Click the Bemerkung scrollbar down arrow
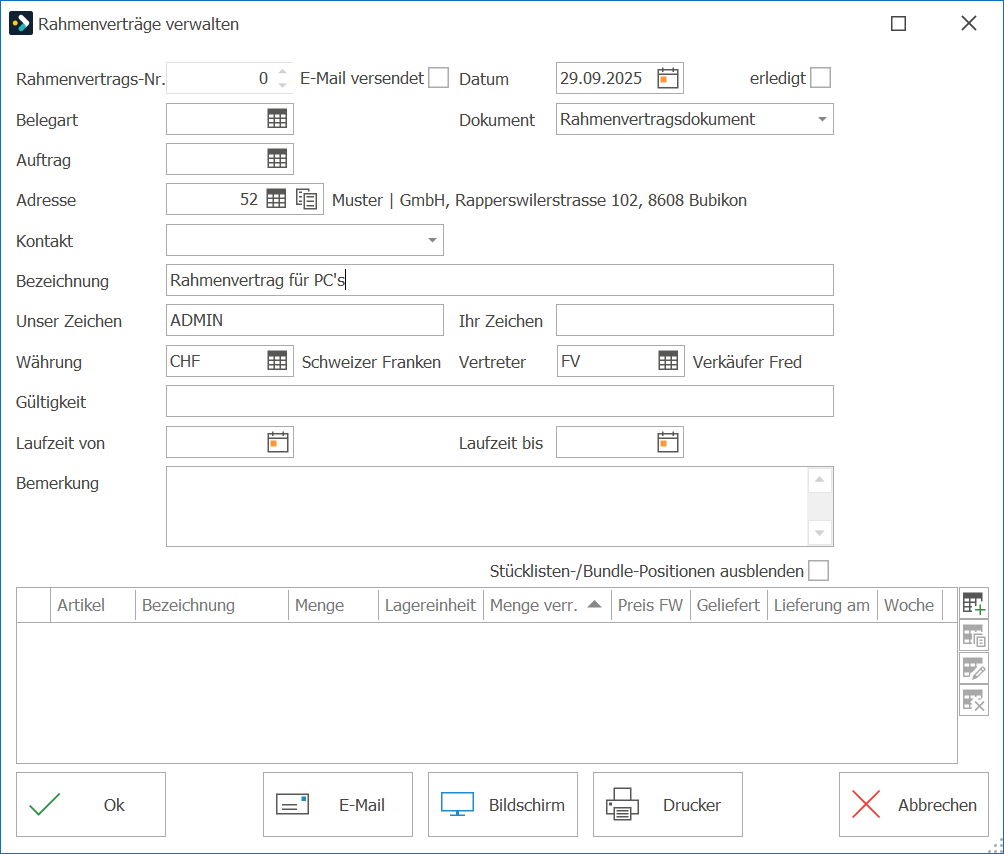The width and height of the screenshot is (1004, 854). [820, 533]
